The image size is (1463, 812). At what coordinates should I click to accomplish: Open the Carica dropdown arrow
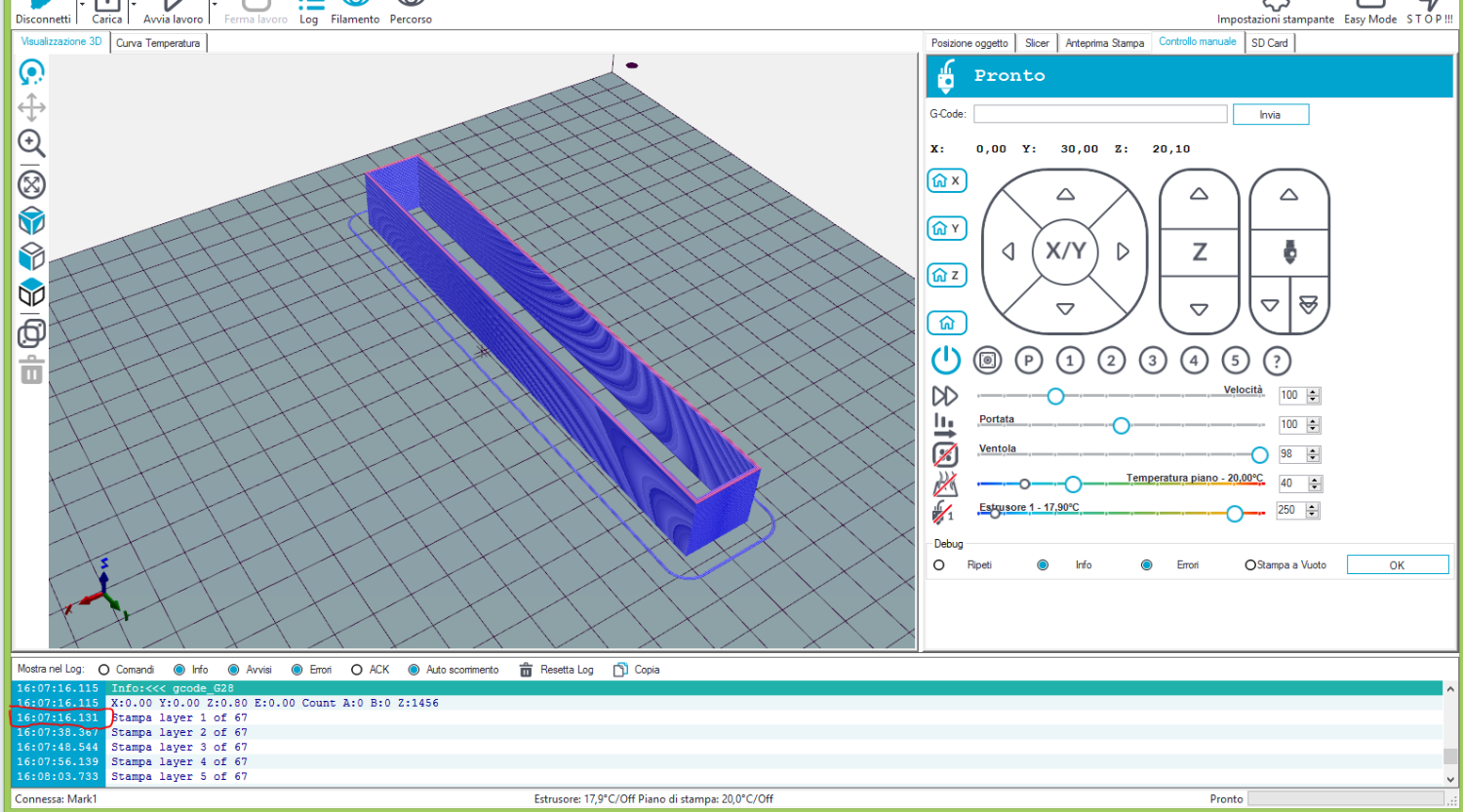tap(133, 6)
